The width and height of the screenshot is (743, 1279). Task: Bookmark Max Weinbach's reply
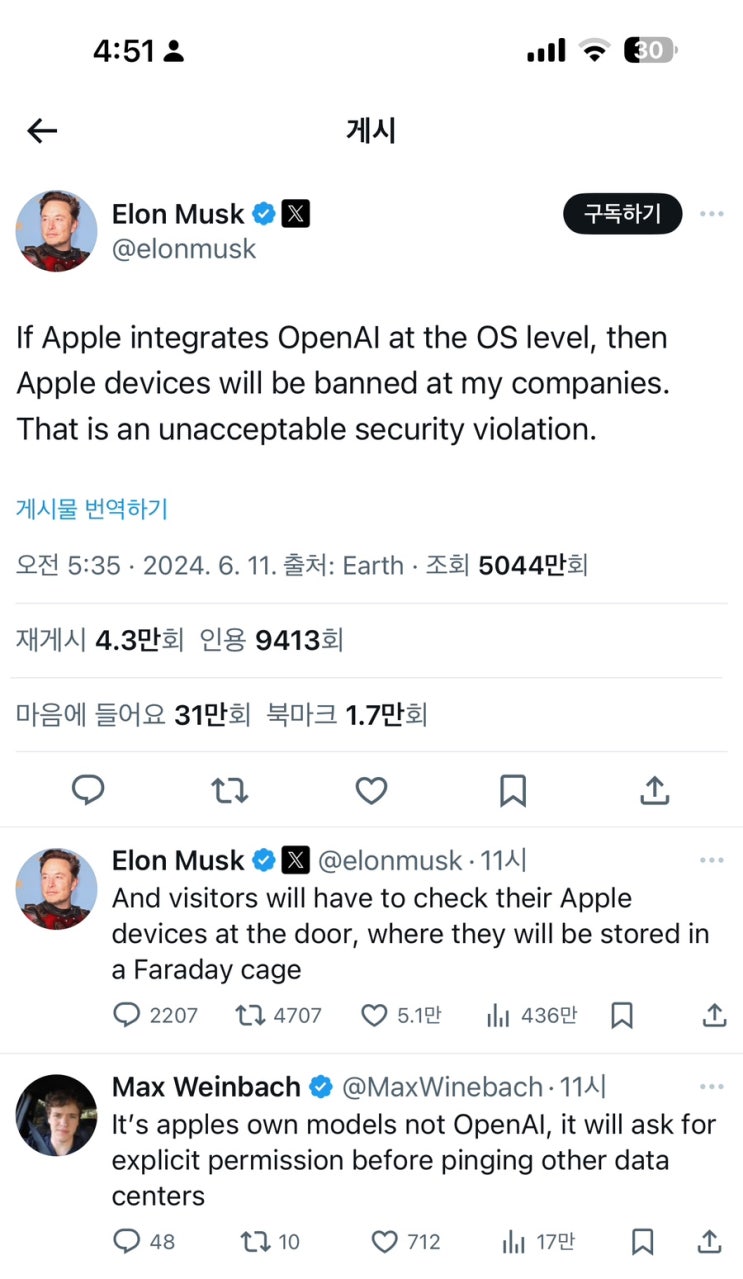pos(643,1242)
